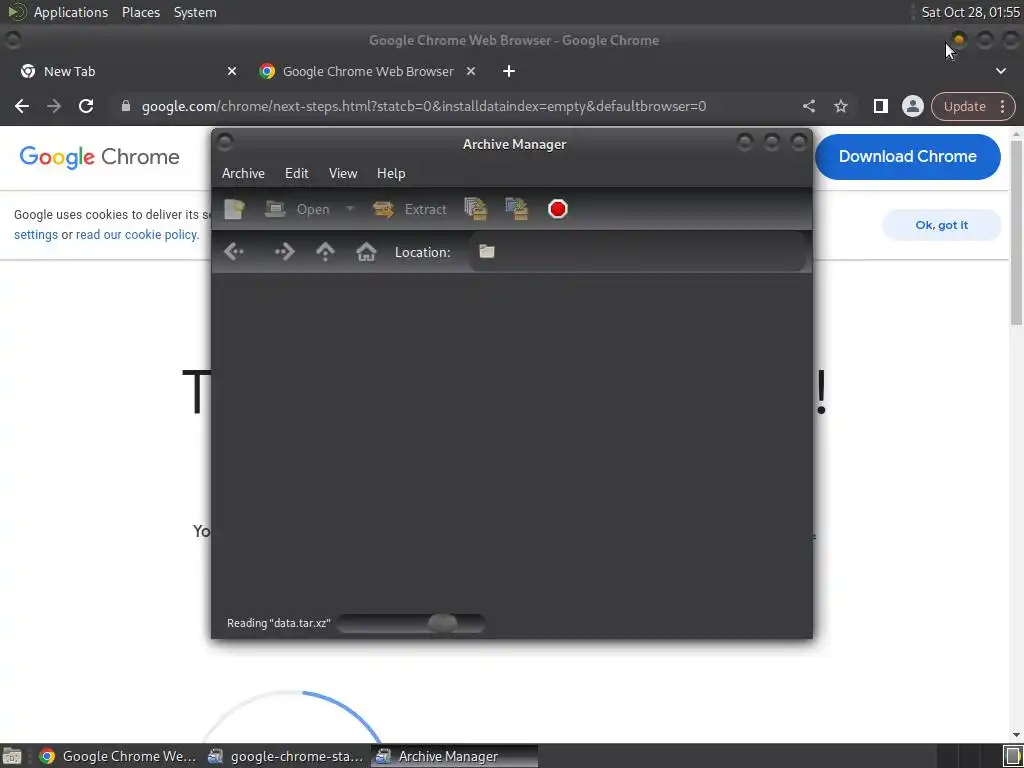Screen dimensions: 1024x768
Task: Close the New Tab browser tab
Action: click(232, 71)
